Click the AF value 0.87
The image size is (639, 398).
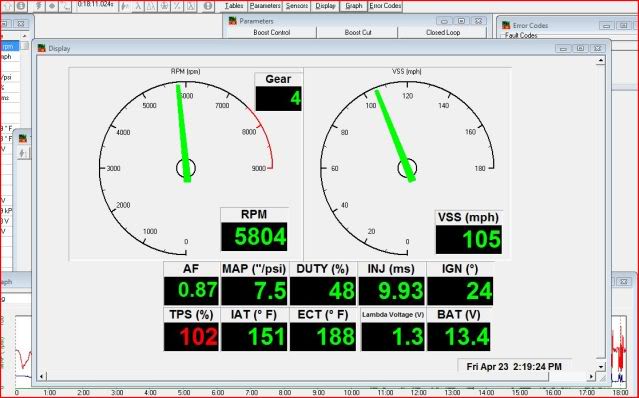[x=191, y=291]
